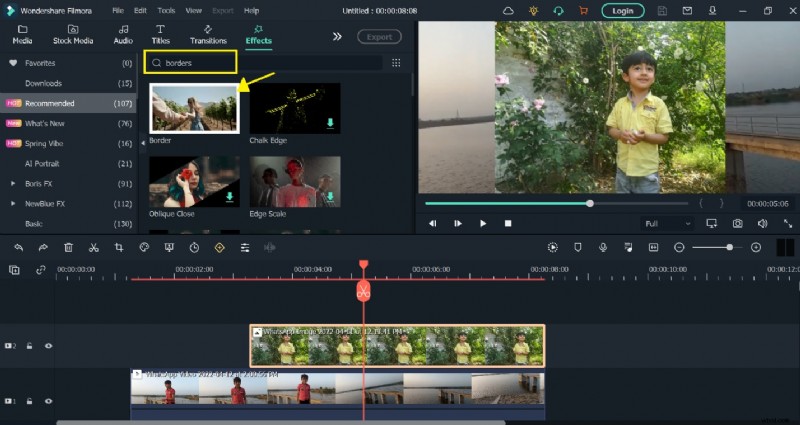Switch to the Audio tab
800x425 pixels.
click(x=123, y=35)
